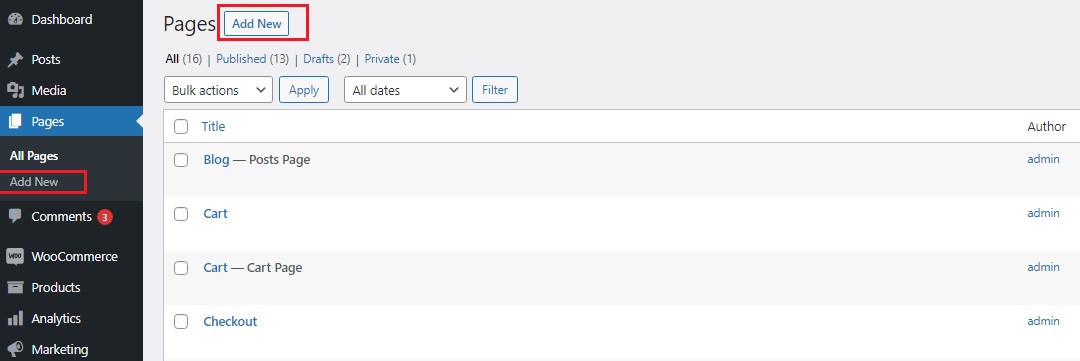Click the Add New button beside Pages heading
This screenshot has width=1080, height=361.
[257, 23]
